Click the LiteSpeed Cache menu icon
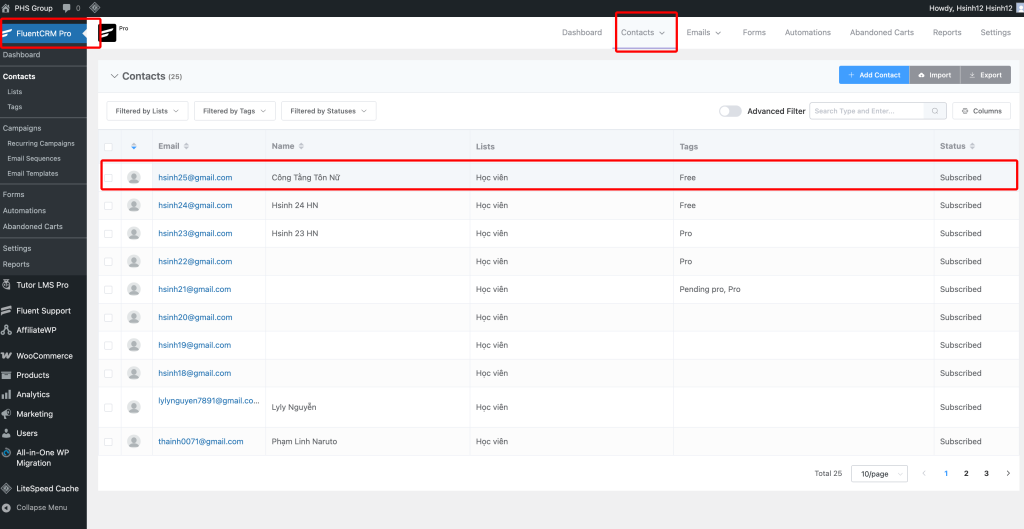 coord(7,489)
